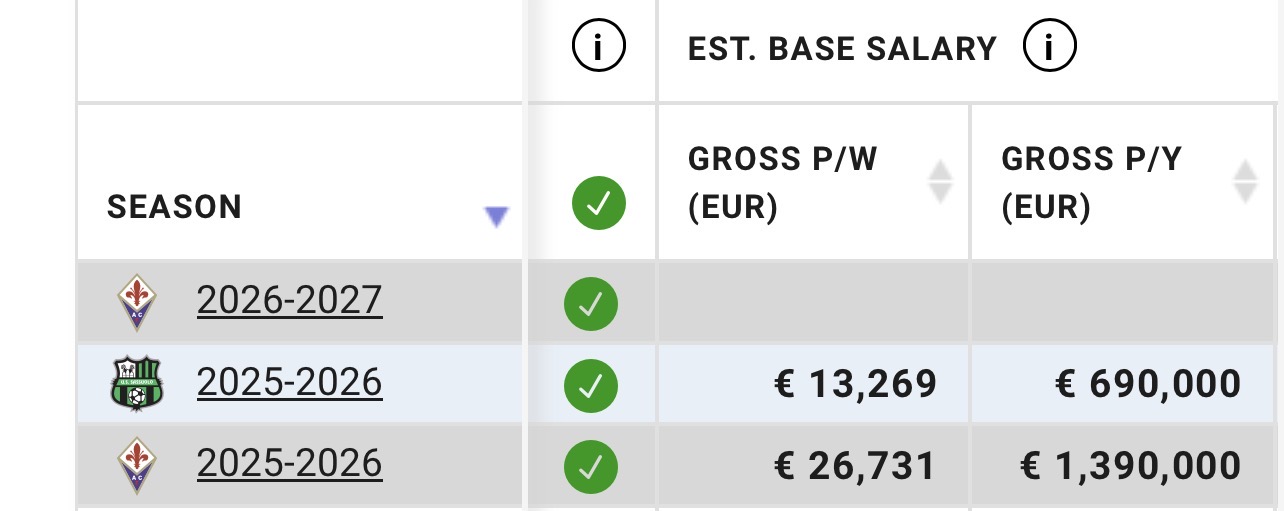Toggle the green check in the €26,731 row
The image size is (1284, 511).
pos(591,466)
